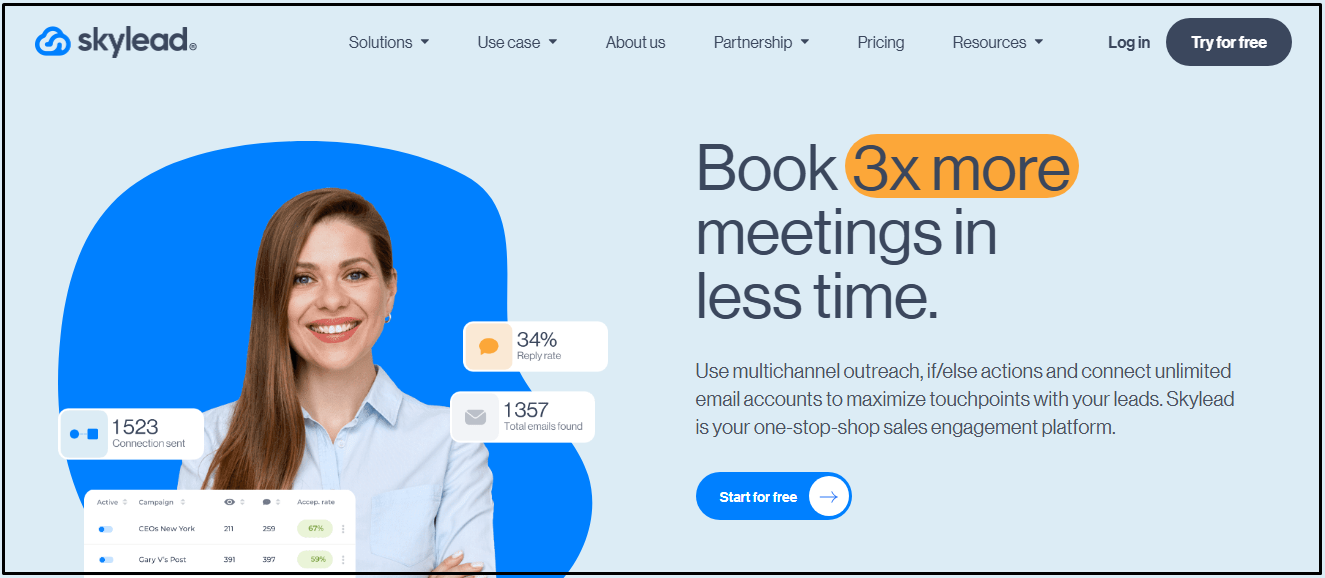Expand the Partnership dropdown menu
Viewport: 1325px width, 578px height.
click(761, 42)
